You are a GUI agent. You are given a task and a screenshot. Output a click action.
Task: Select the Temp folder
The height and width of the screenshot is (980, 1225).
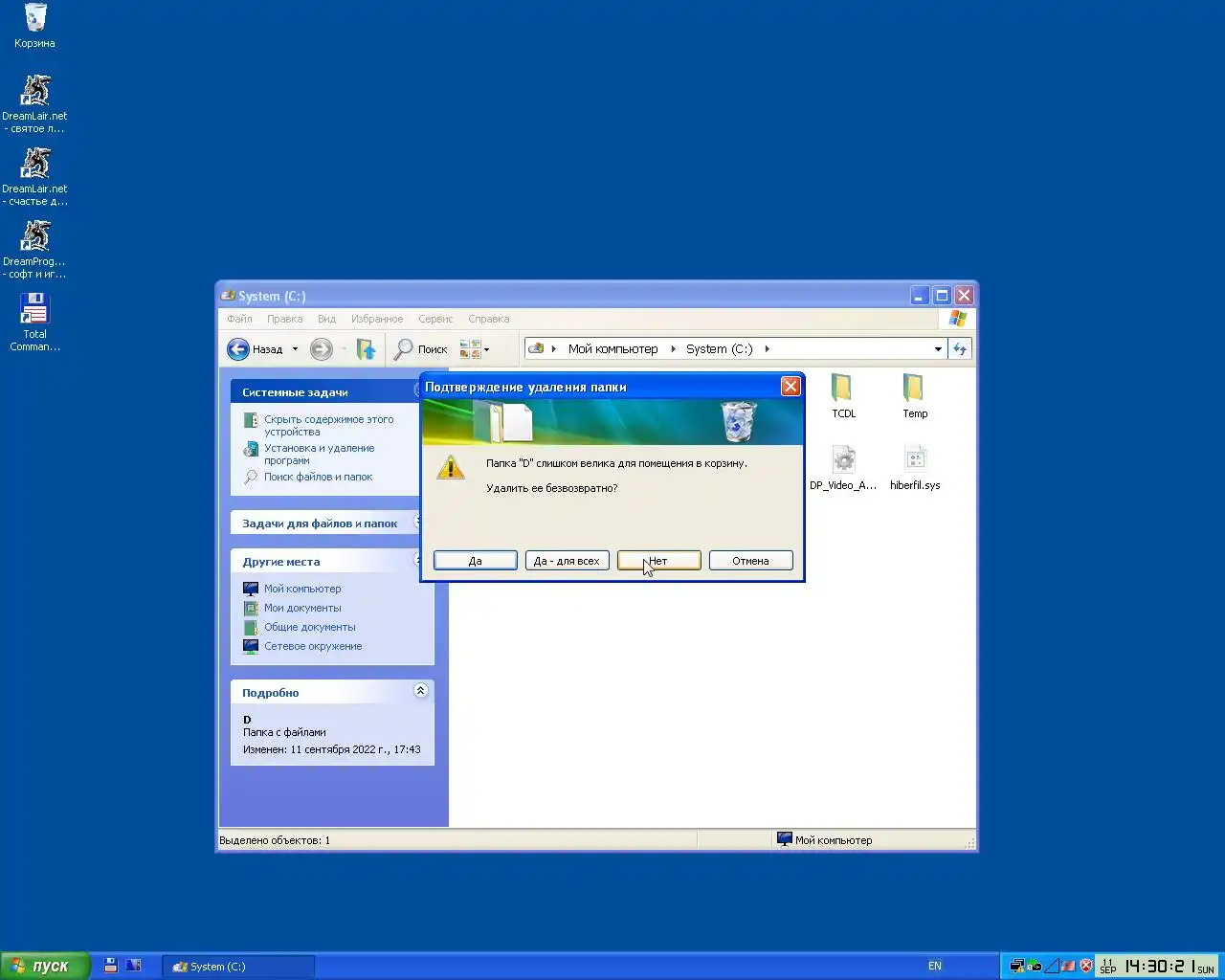[x=915, y=395]
